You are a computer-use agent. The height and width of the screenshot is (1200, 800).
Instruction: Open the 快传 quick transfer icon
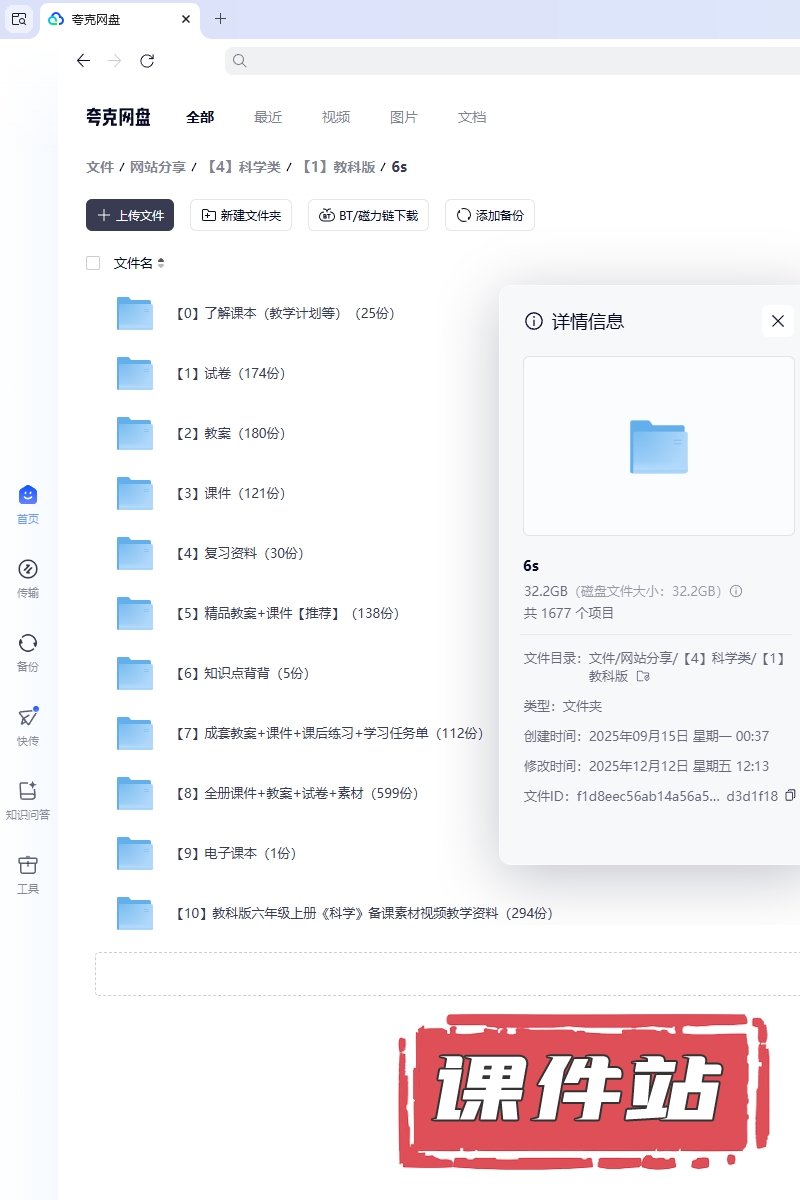[28, 717]
